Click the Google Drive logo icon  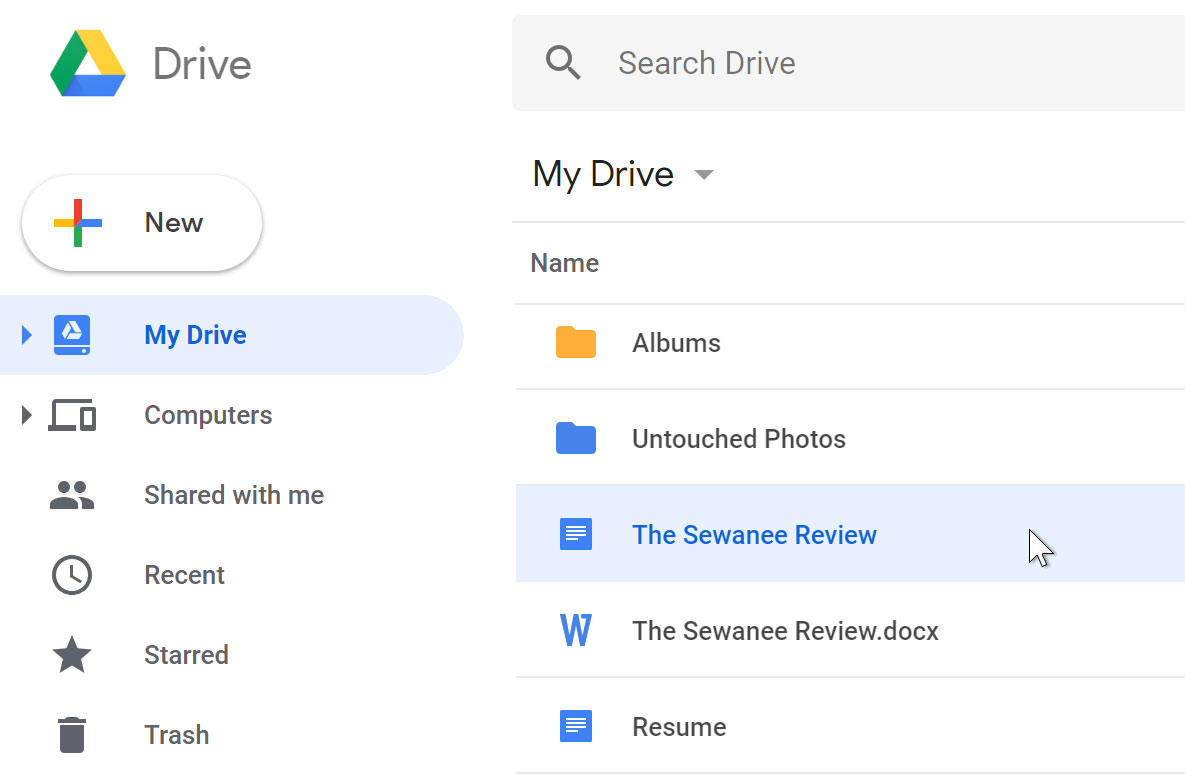tap(88, 64)
